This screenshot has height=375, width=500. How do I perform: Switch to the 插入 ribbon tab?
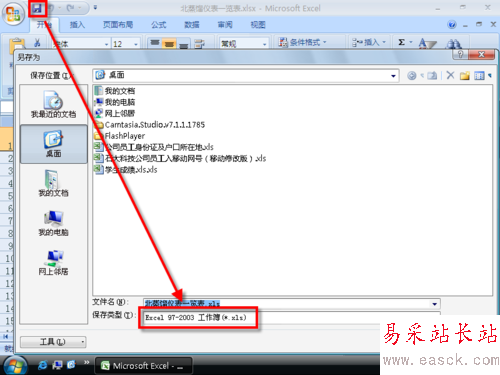[x=77, y=25]
